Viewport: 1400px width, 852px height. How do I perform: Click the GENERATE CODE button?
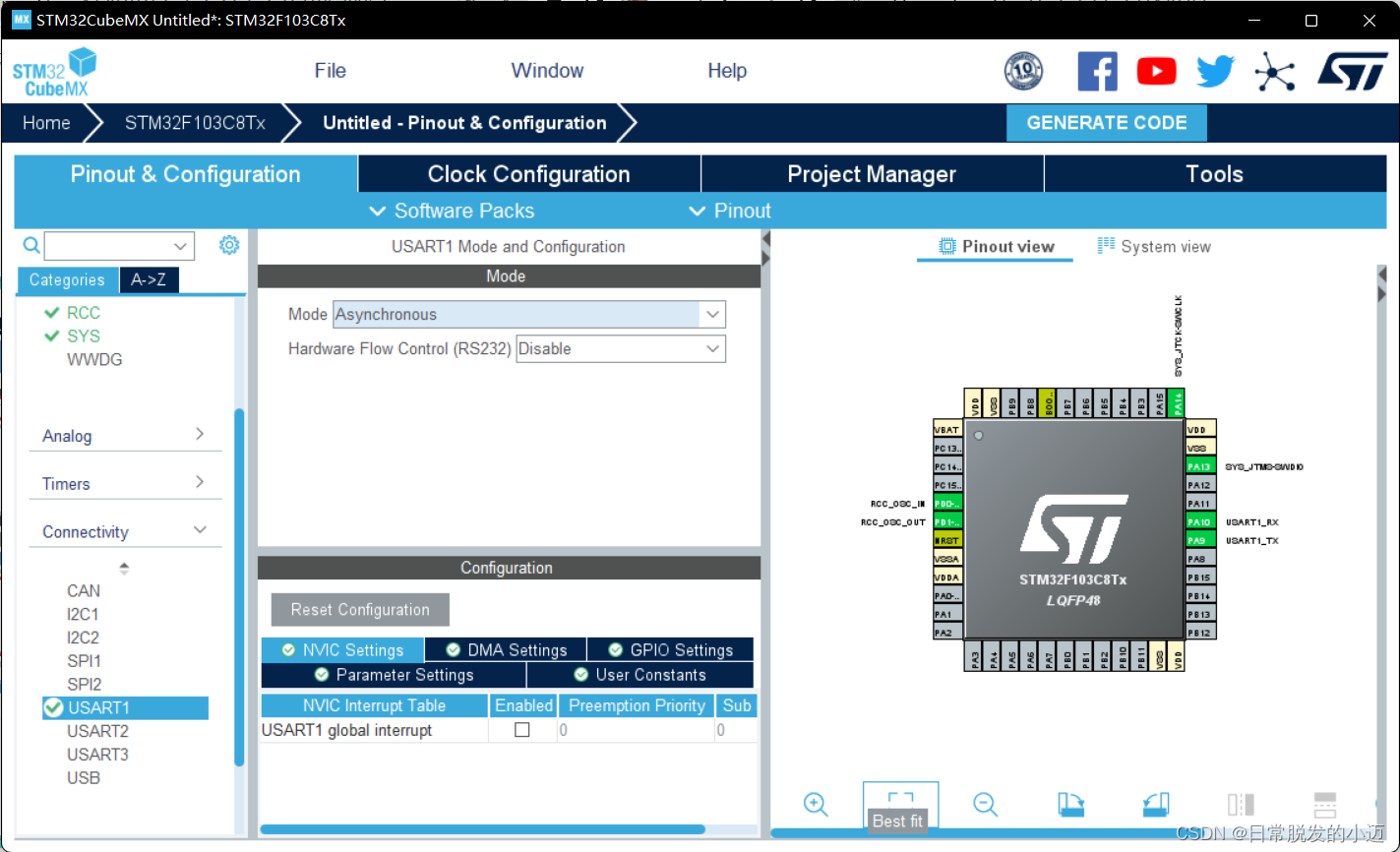tap(1107, 123)
